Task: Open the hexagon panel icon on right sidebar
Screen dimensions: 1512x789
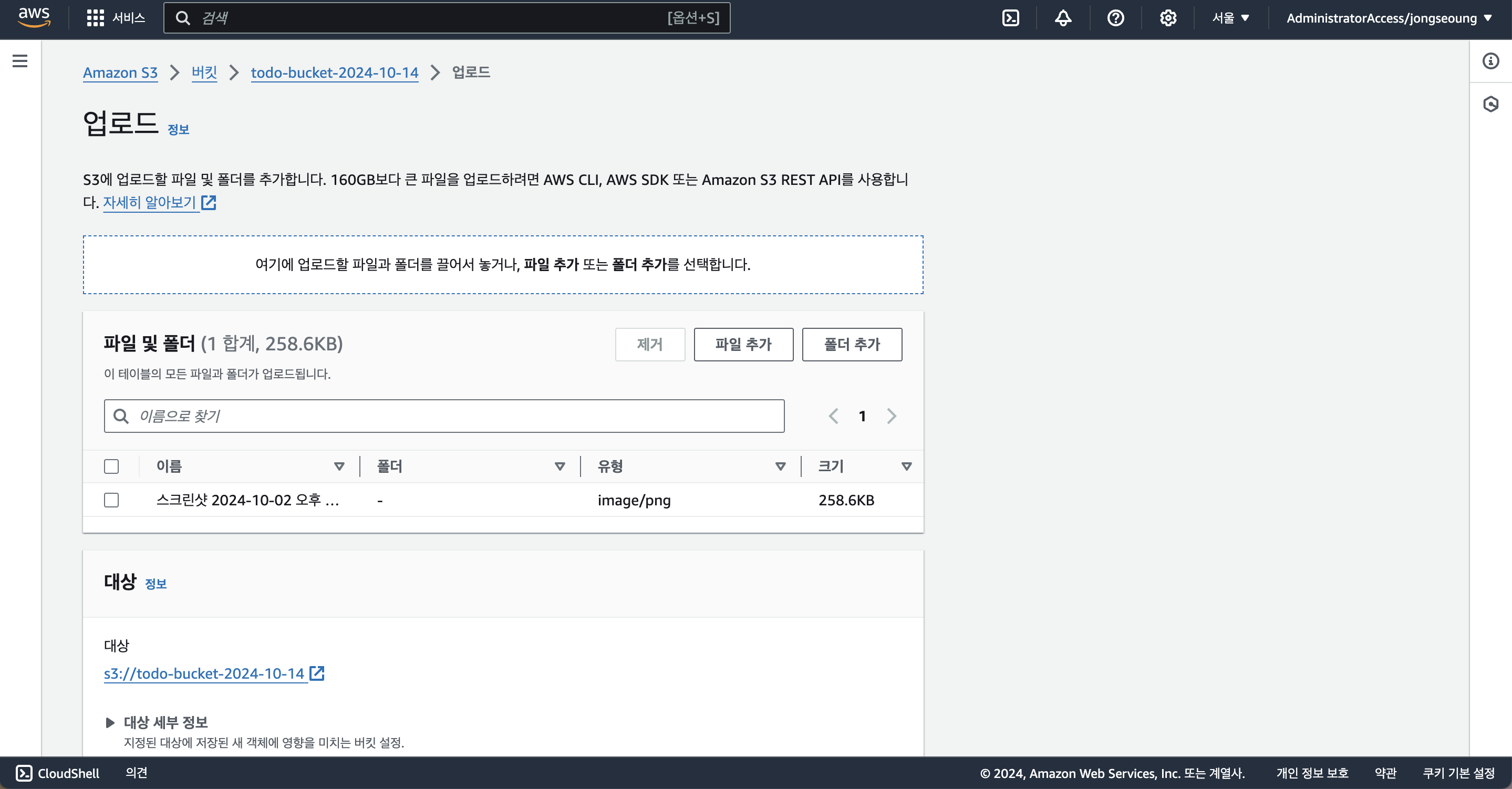Action: point(1490,105)
